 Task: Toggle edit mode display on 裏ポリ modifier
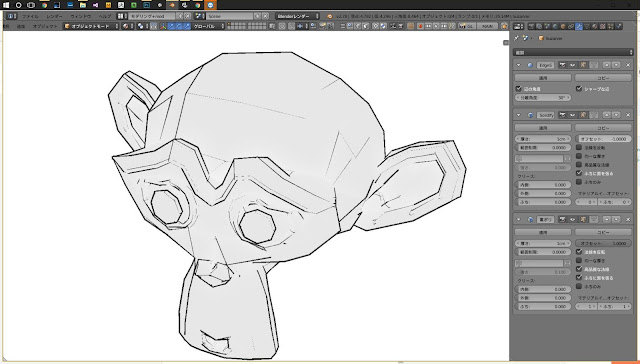tap(583, 220)
